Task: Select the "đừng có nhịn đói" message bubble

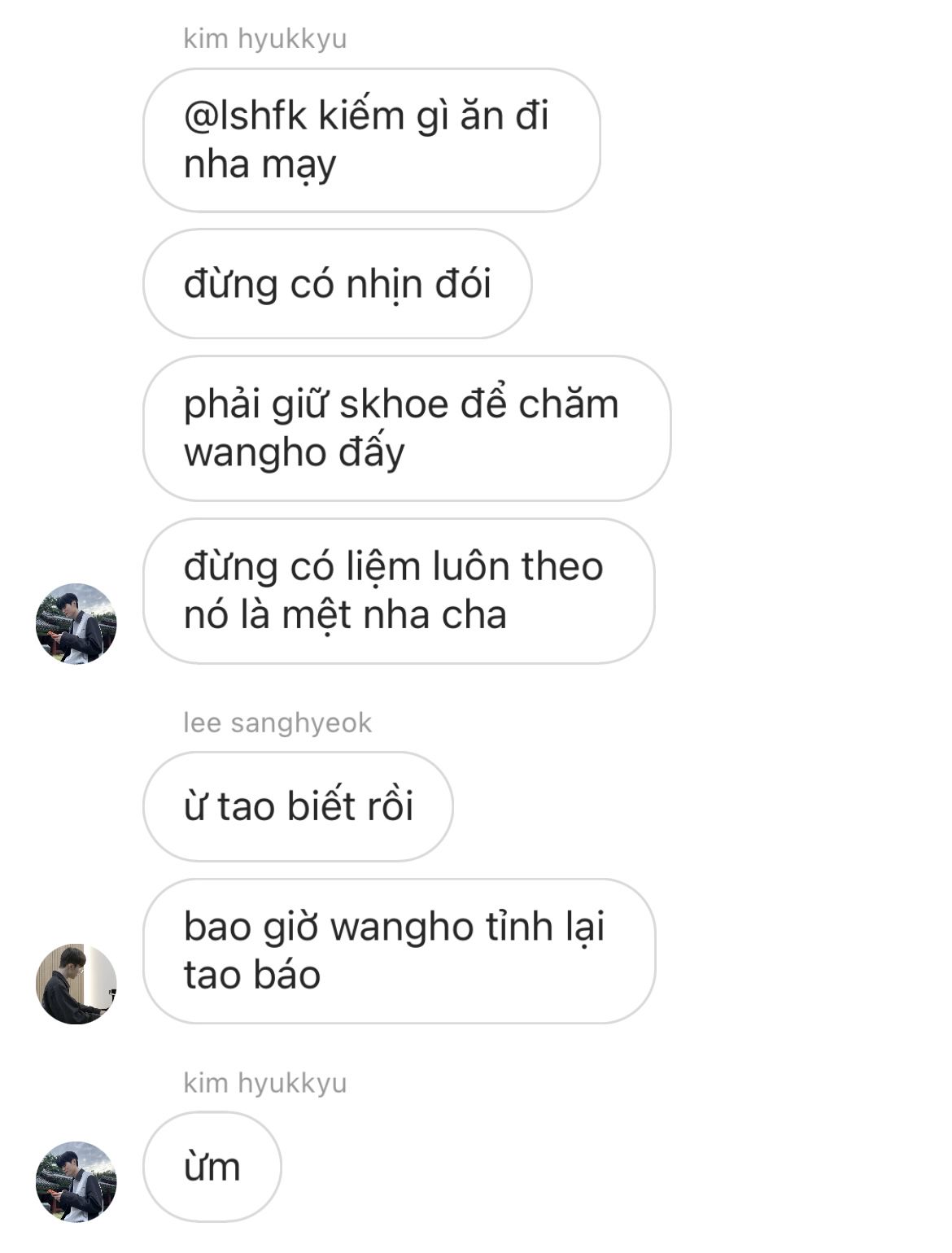Action: point(338,284)
